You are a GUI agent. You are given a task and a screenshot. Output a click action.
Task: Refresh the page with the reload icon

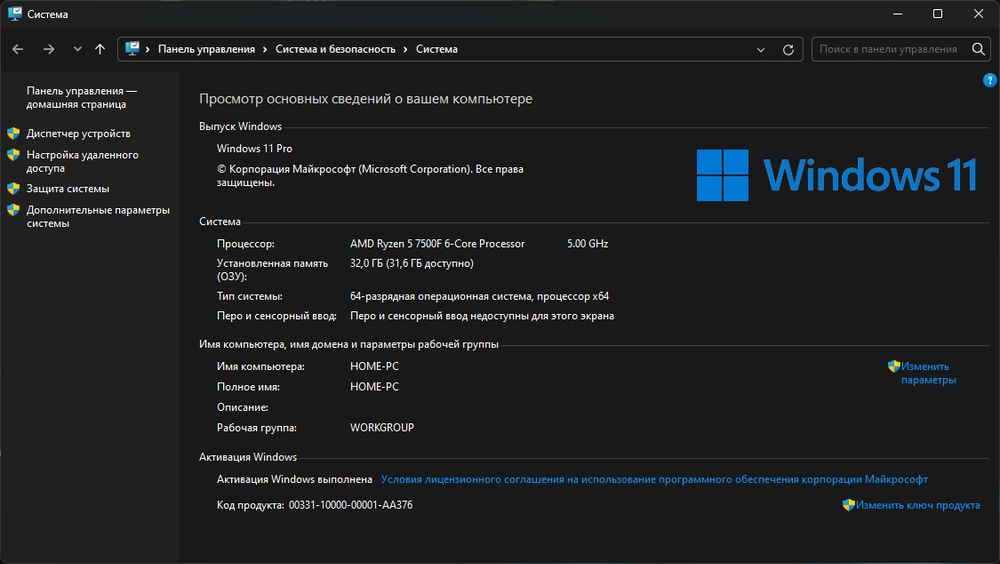[x=788, y=49]
